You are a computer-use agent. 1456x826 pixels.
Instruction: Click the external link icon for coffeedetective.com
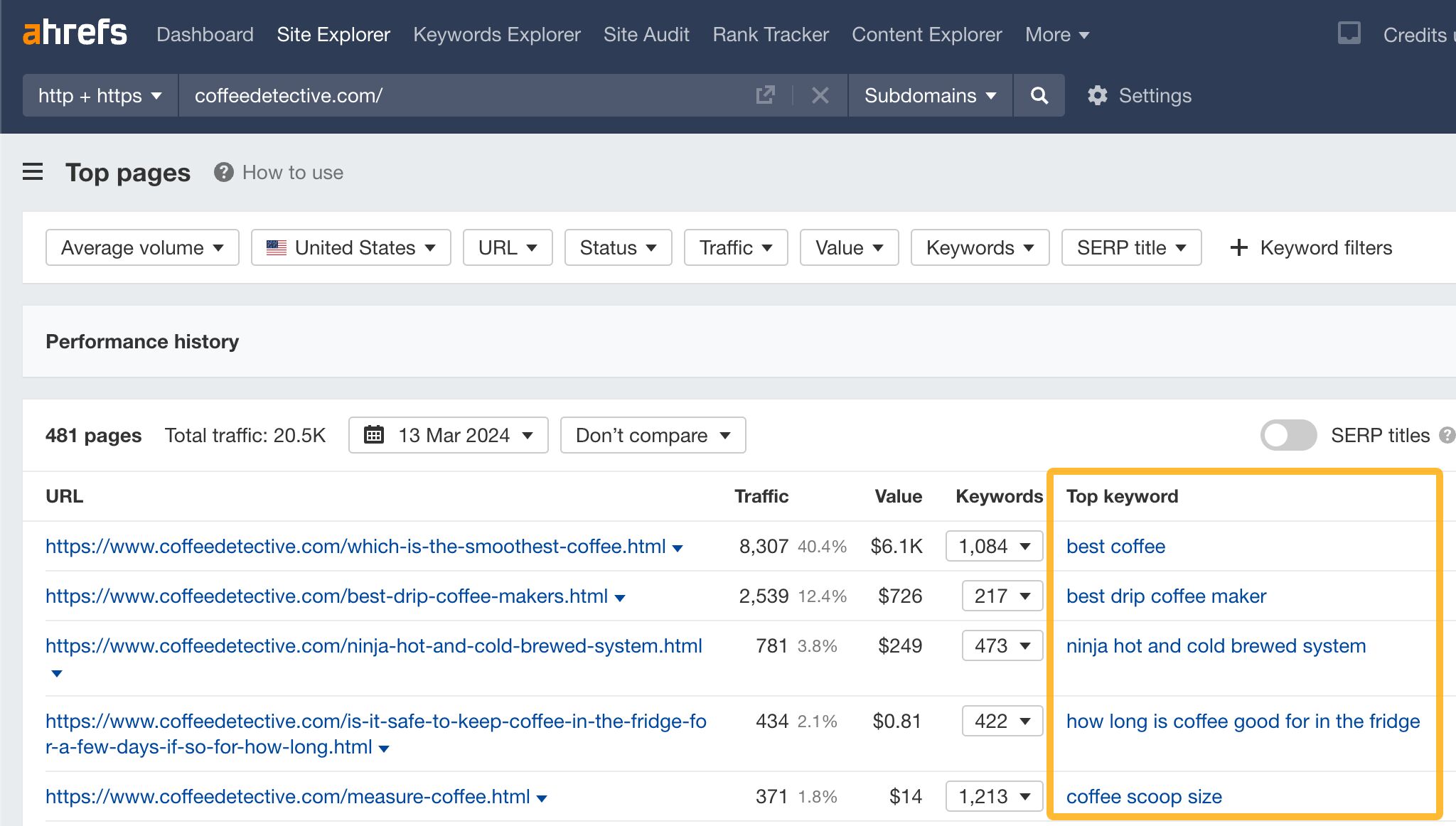[765, 94]
